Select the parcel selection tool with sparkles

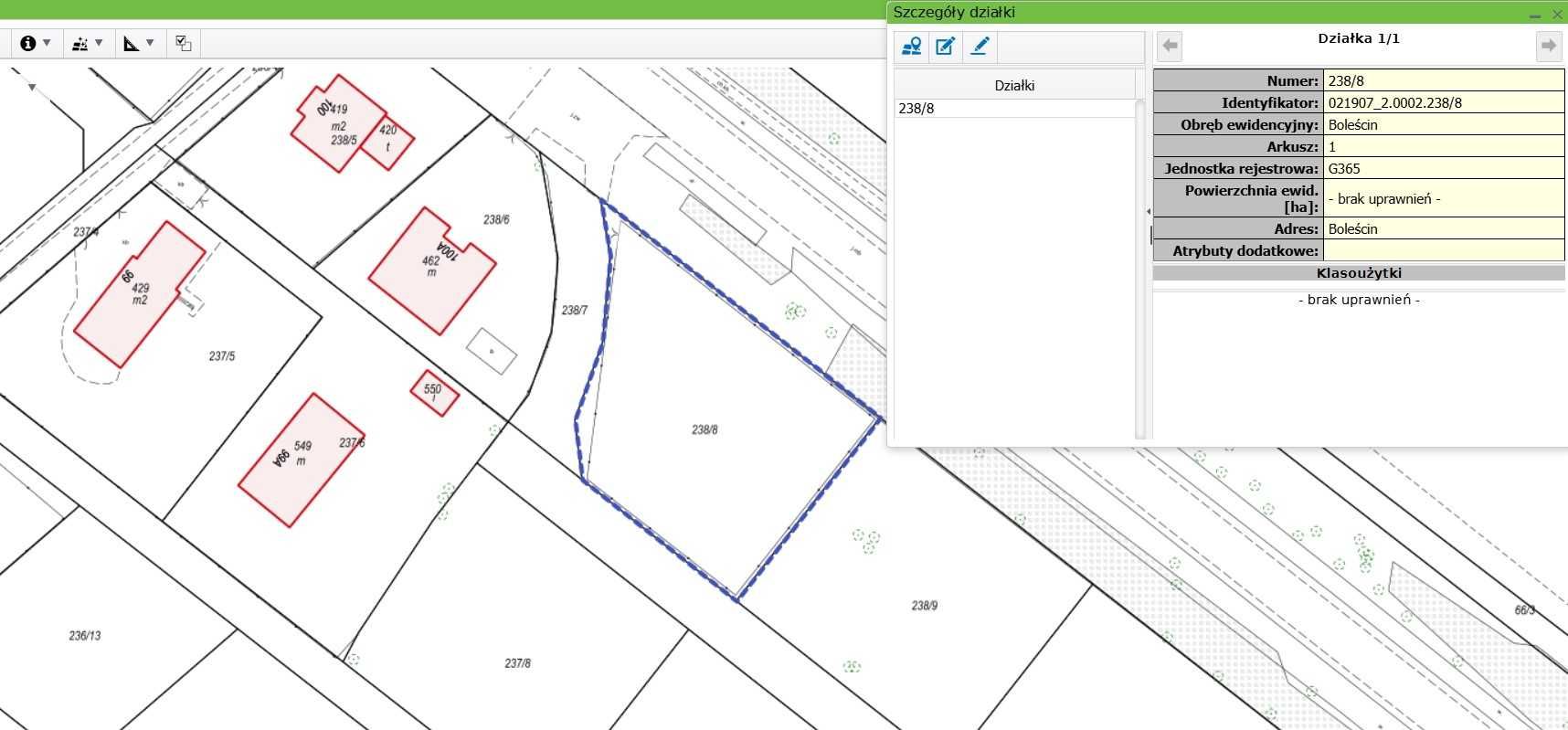point(80,43)
